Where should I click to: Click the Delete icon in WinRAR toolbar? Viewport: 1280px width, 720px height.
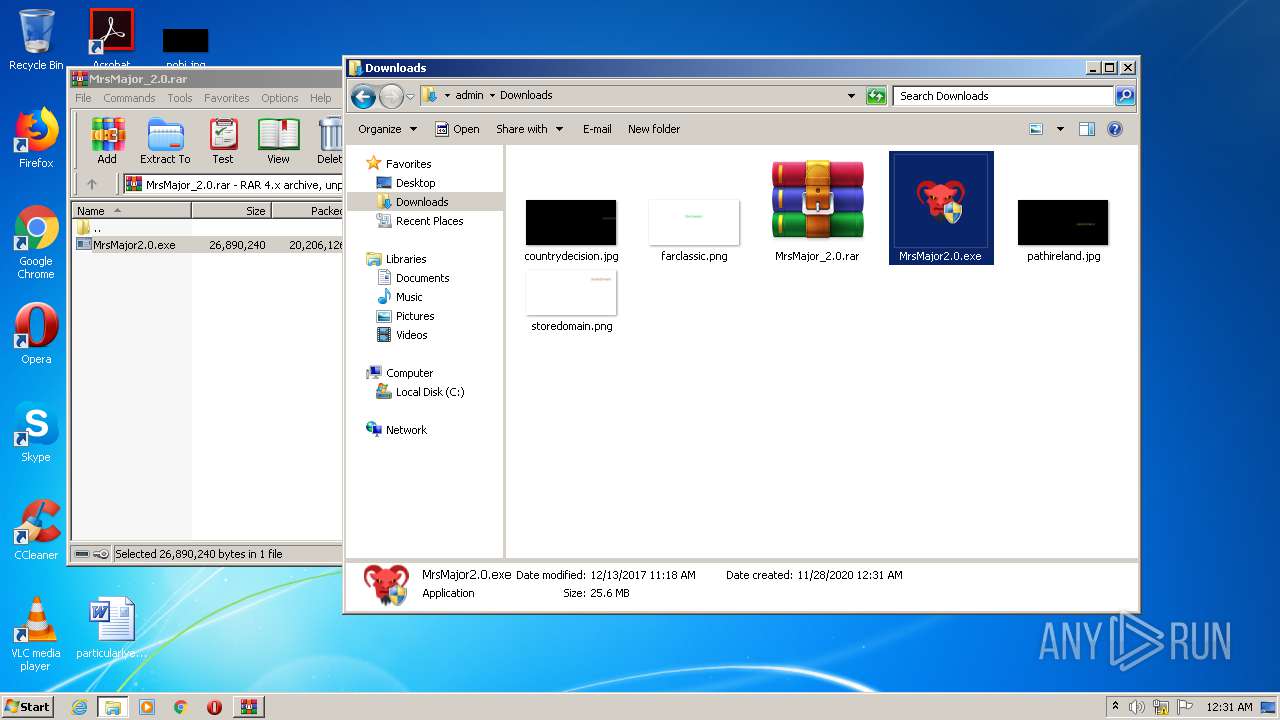tap(329, 141)
